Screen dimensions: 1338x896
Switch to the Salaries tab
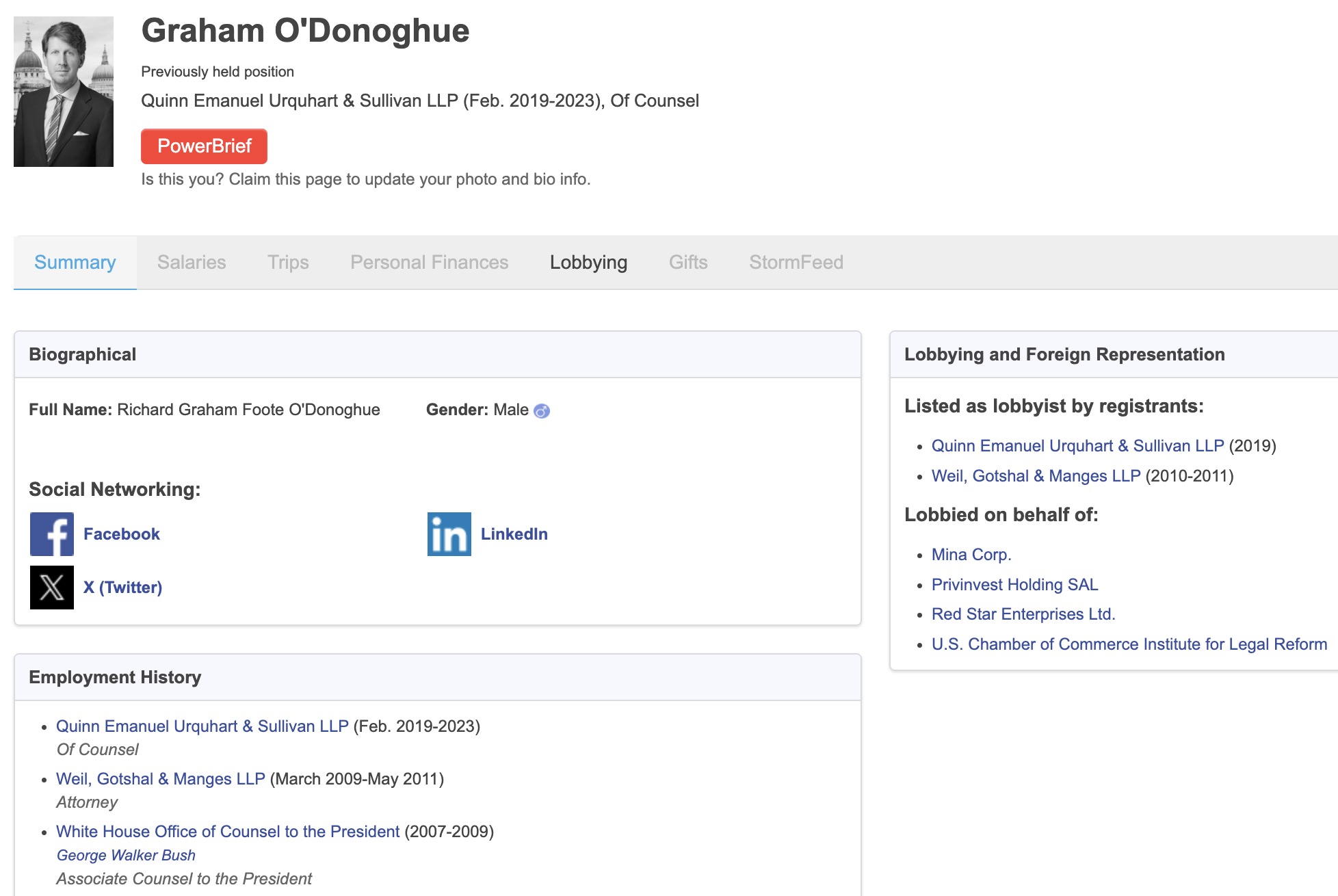(x=192, y=263)
